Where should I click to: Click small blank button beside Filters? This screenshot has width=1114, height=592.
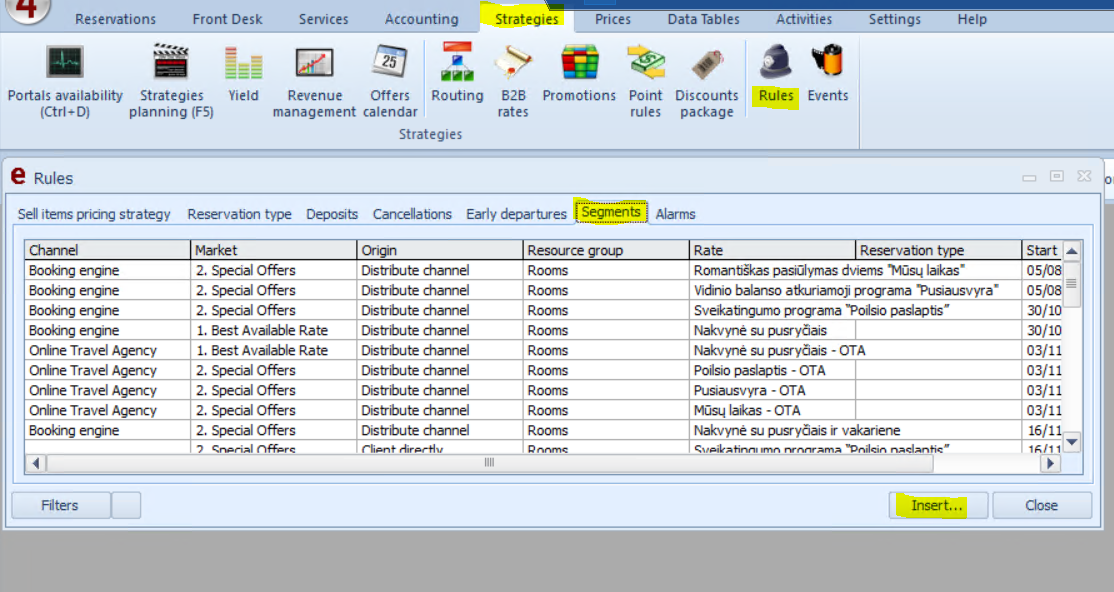126,505
